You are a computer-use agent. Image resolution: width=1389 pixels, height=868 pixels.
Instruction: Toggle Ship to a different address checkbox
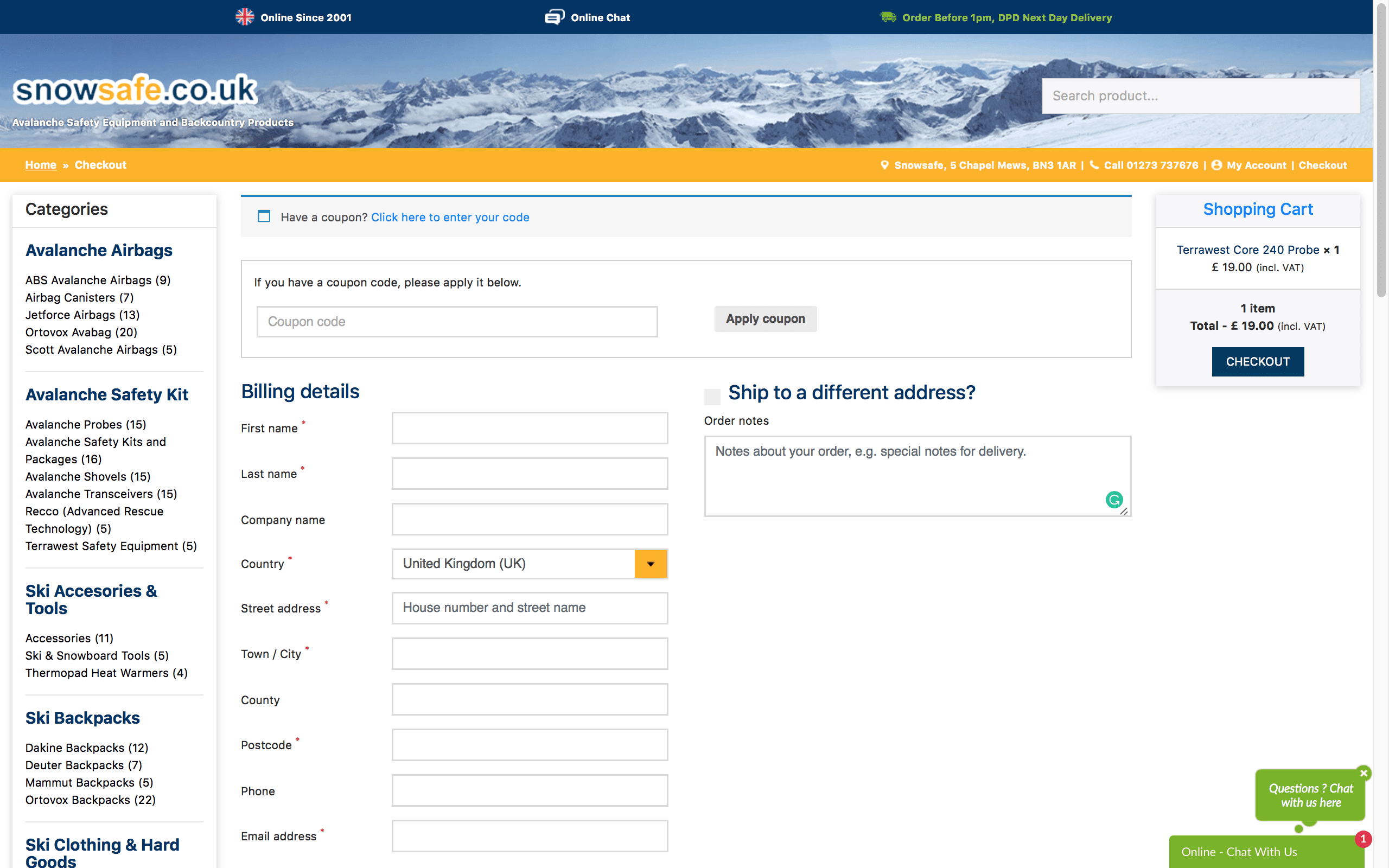click(x=712, y=396)
